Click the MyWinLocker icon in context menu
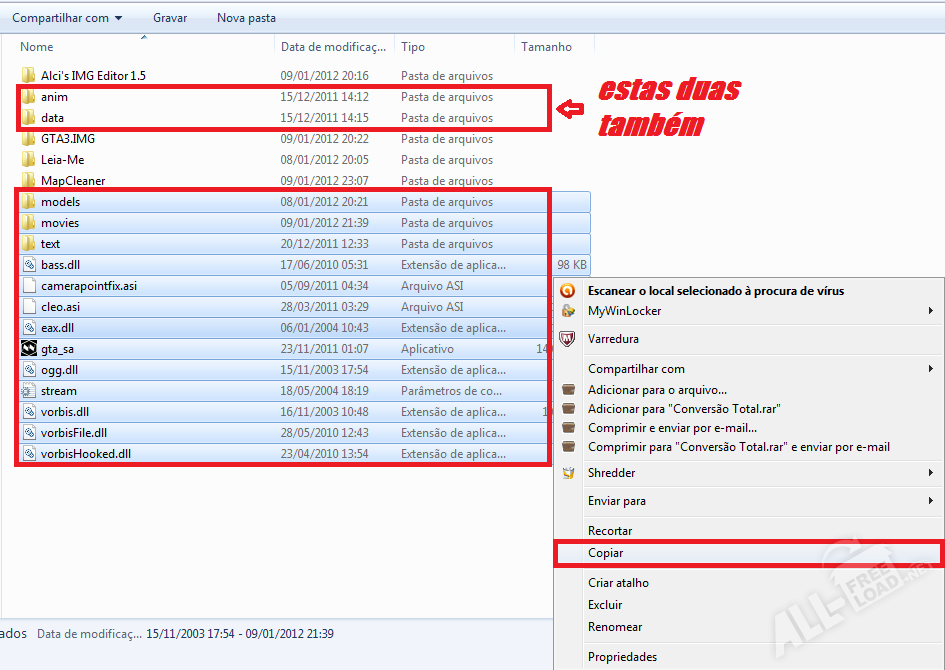945x670 pixels. (x=568, y=312)
